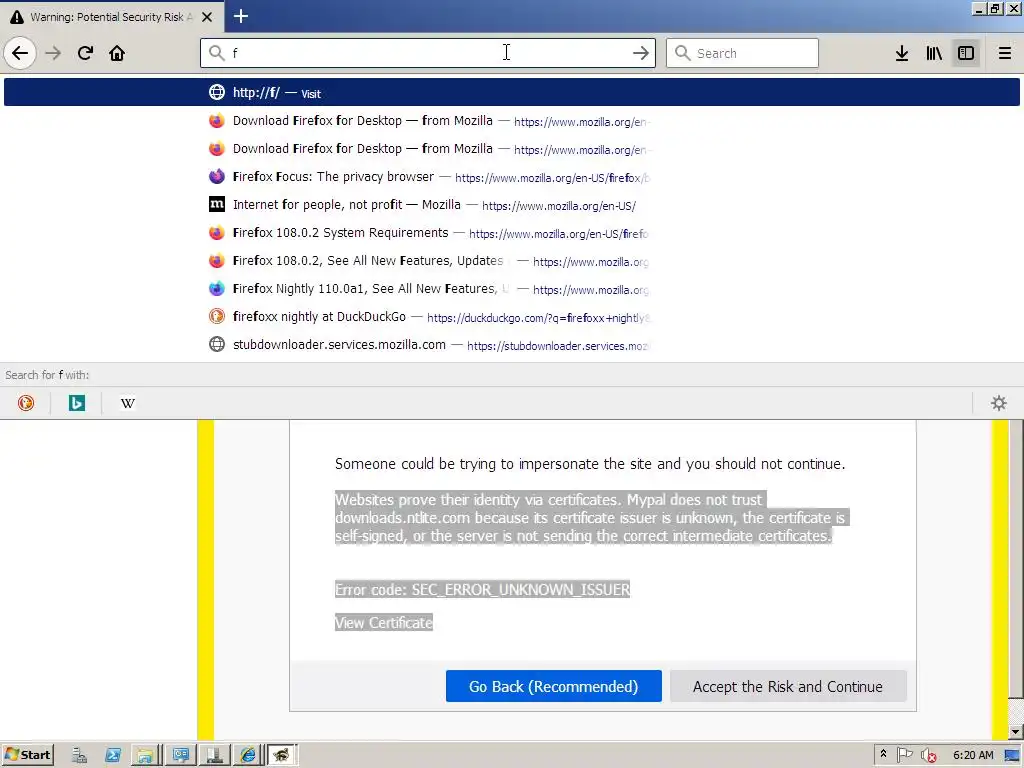The height and width of the screenshot is (768, 1024).
Task: Open Internet Explorer from taskbar
Action: pyautogui.click(x=248, y=756)
